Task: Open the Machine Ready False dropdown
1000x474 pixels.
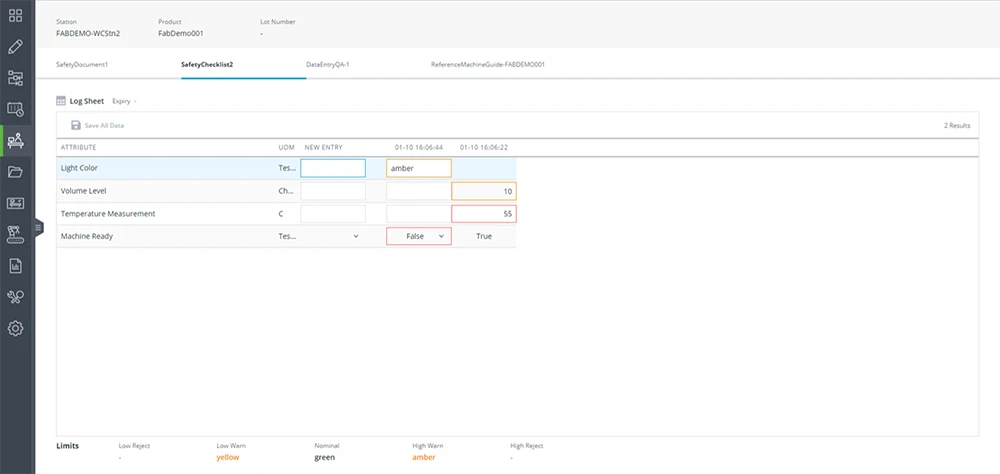Action: (x=419, y=236)
